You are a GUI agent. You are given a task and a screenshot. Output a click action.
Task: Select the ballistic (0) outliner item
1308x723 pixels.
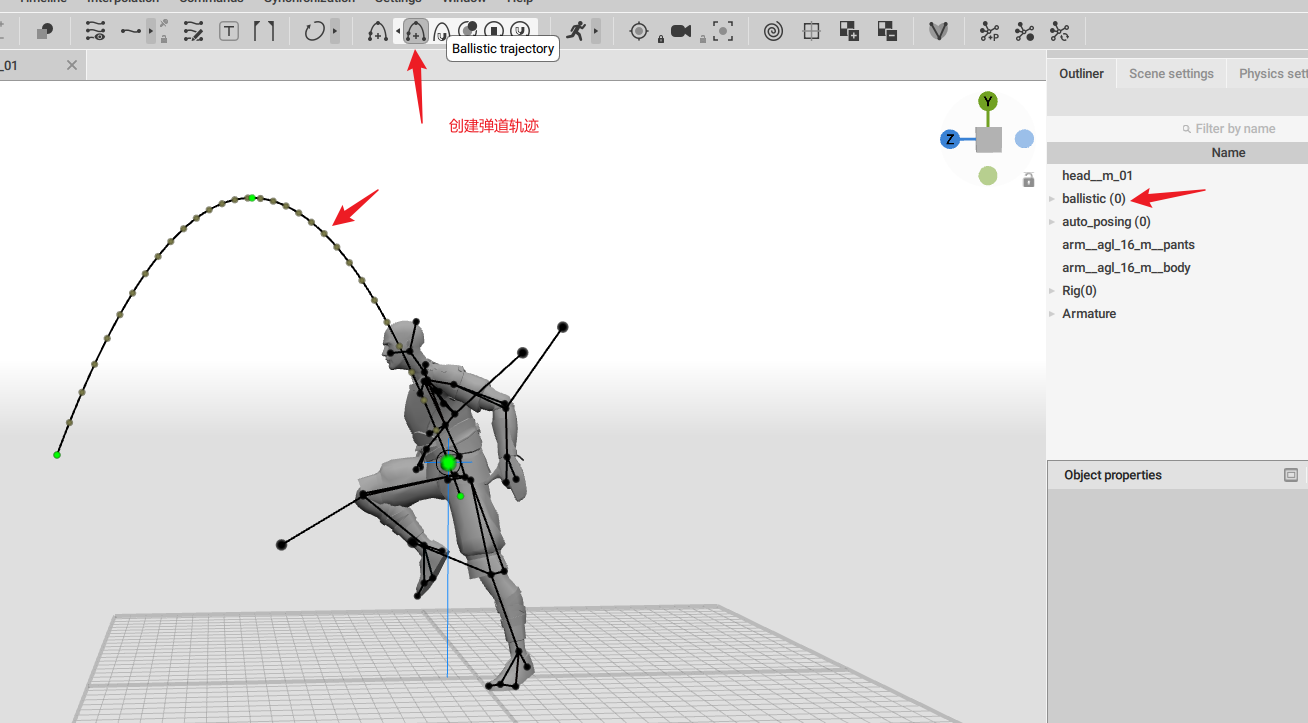(x=1094, y=199)
